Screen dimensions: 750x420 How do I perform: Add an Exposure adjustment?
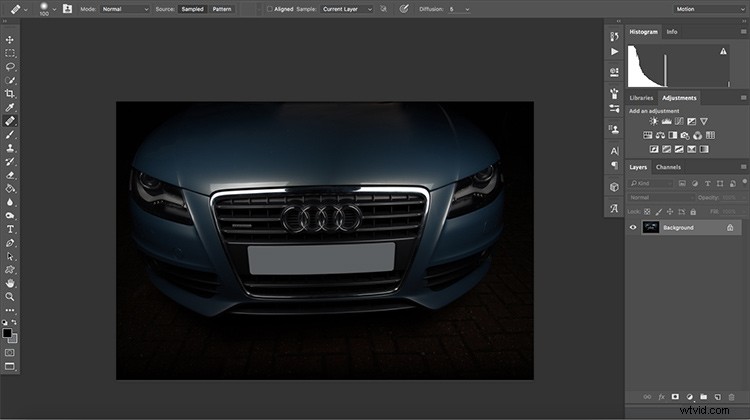[x=691, y=122]
